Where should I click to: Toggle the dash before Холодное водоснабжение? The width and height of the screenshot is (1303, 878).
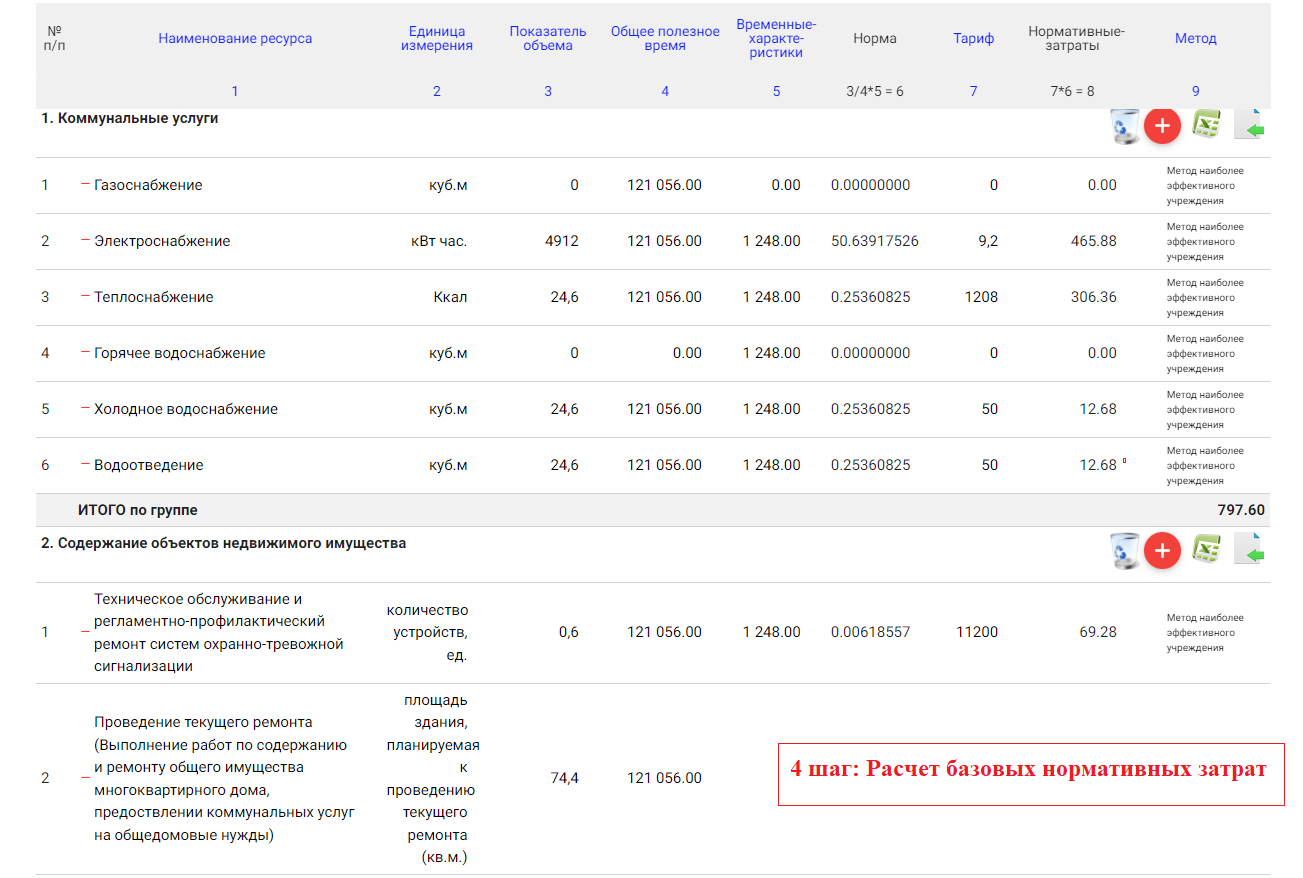coord(85,408)
